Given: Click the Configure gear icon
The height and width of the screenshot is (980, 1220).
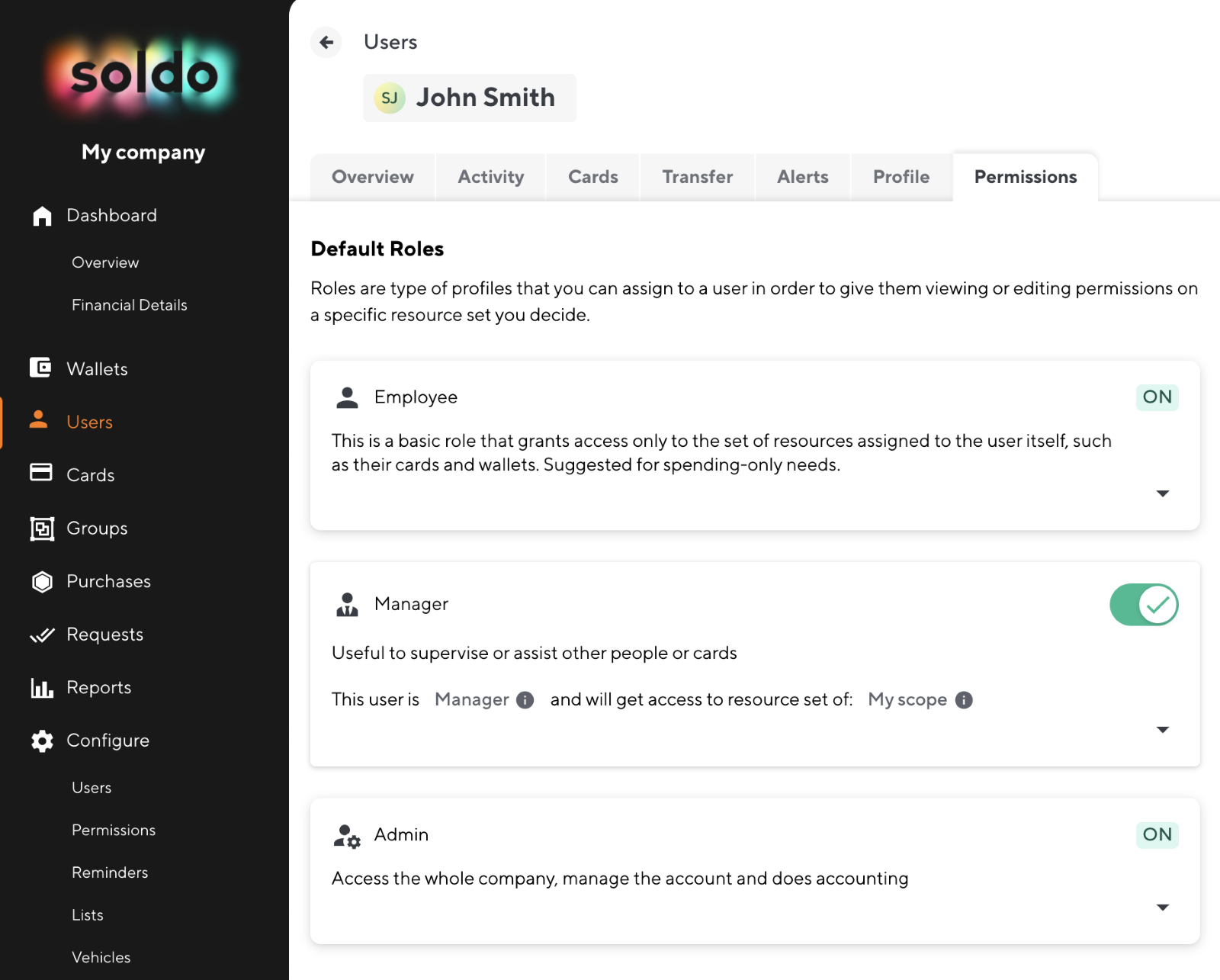Looking at the screenshot, I should pyautogui.click(x=42, y=741).
